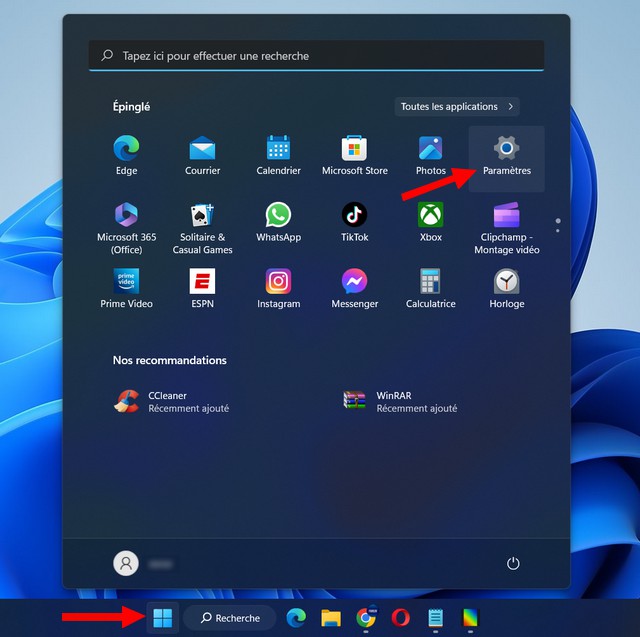Click the Recherche taskbar search box

230,618
